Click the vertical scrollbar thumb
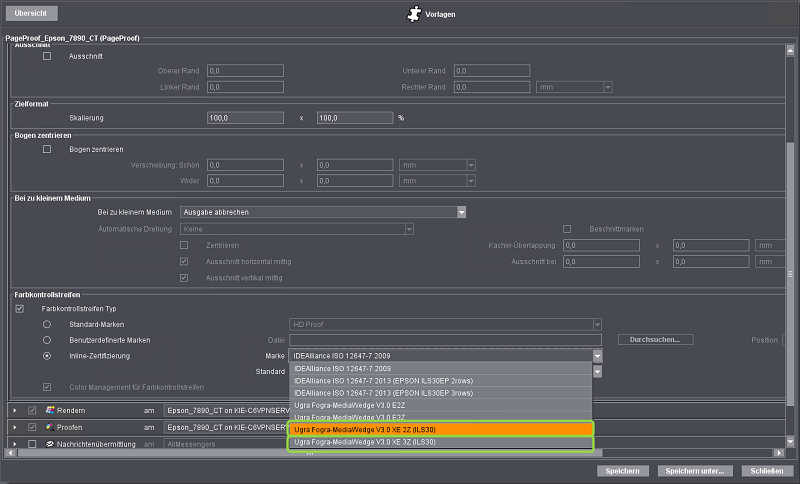This screenshot has width=800, height=484. 790,274
